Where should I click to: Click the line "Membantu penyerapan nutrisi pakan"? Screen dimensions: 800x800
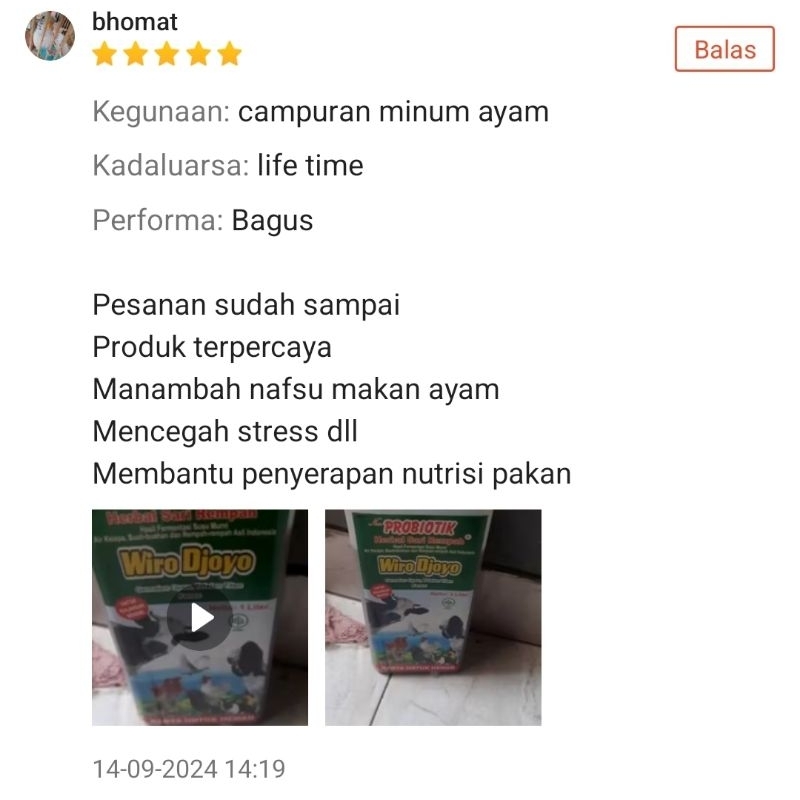coord(332,474)
